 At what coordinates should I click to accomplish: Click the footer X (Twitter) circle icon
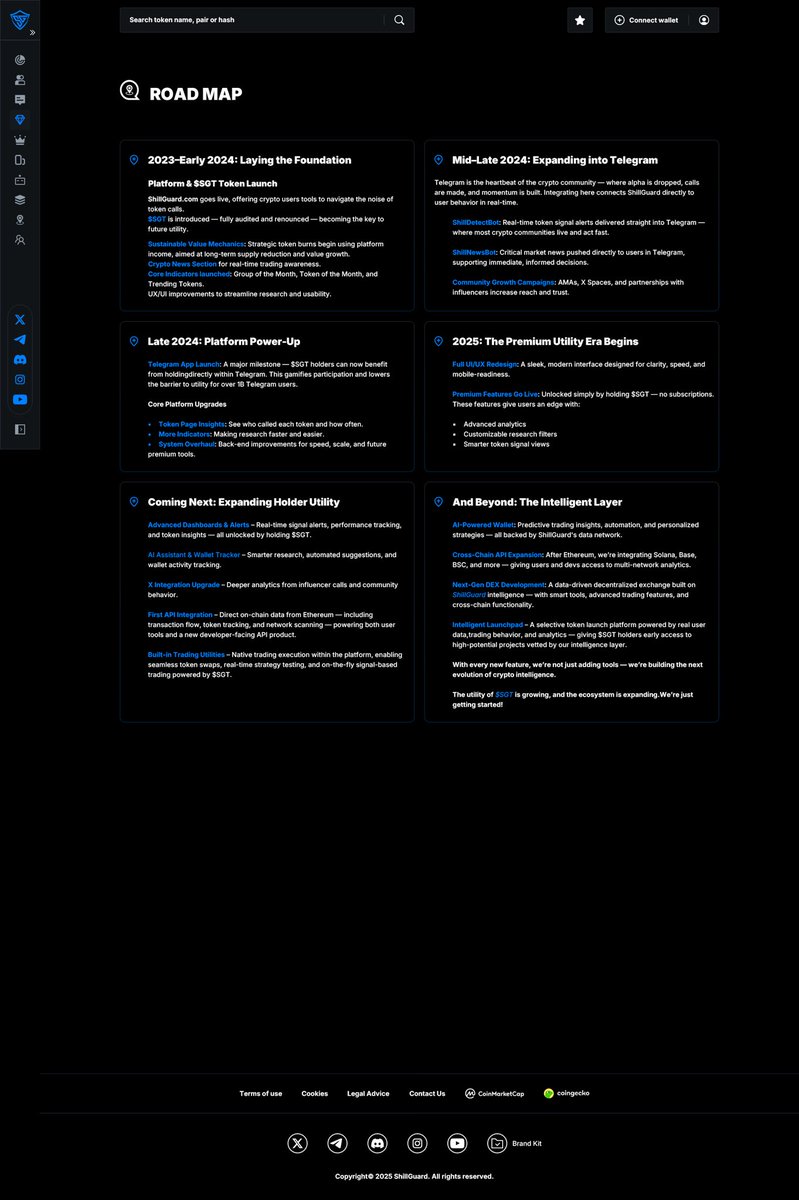(x=298, y=1143)
